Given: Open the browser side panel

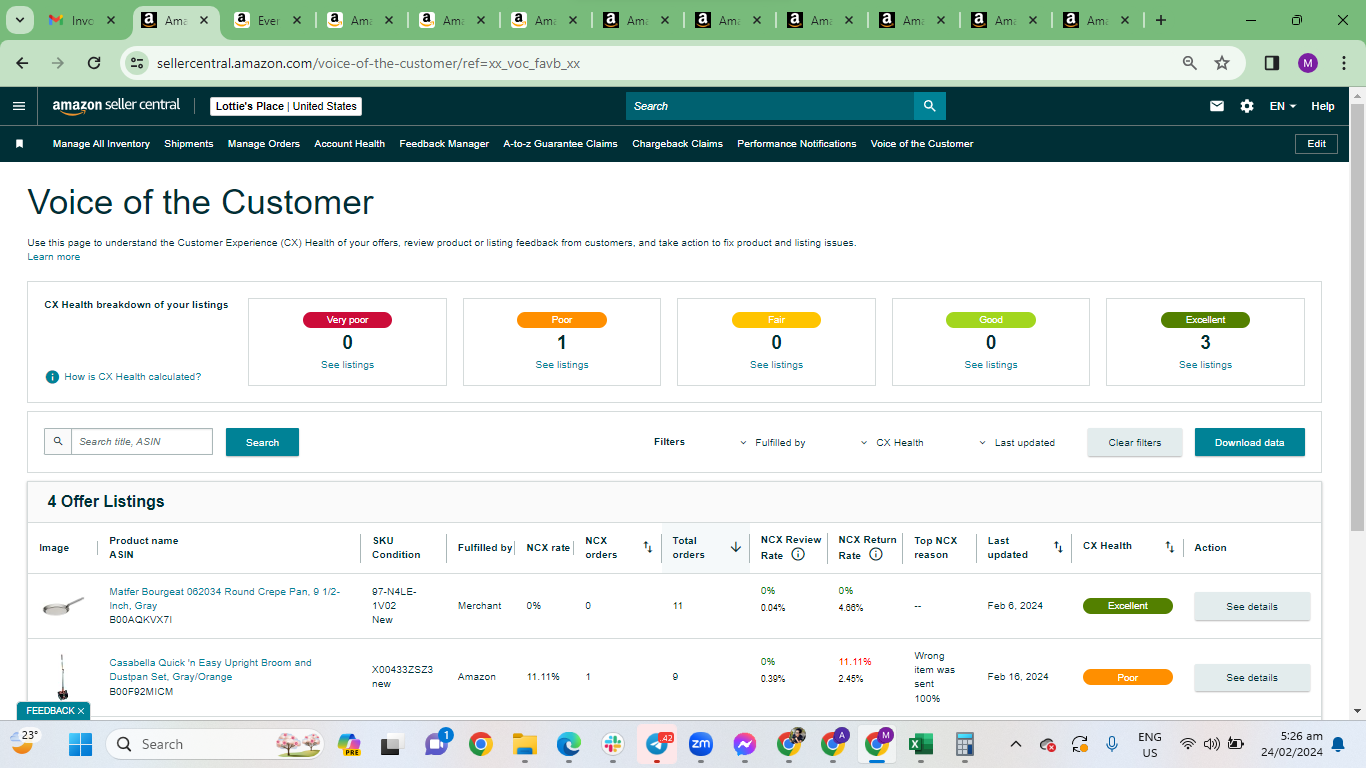Looking at the screenshot, I should 1272,63.
